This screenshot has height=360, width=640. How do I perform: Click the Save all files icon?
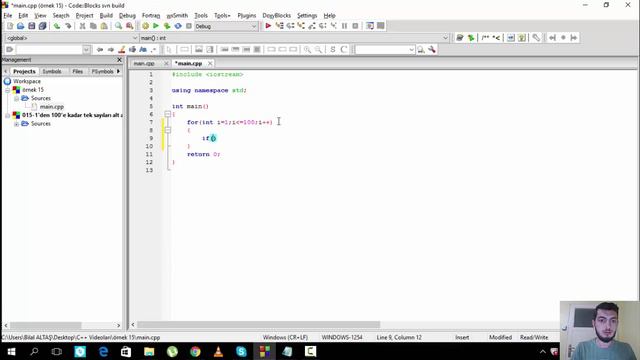point(42,26)
